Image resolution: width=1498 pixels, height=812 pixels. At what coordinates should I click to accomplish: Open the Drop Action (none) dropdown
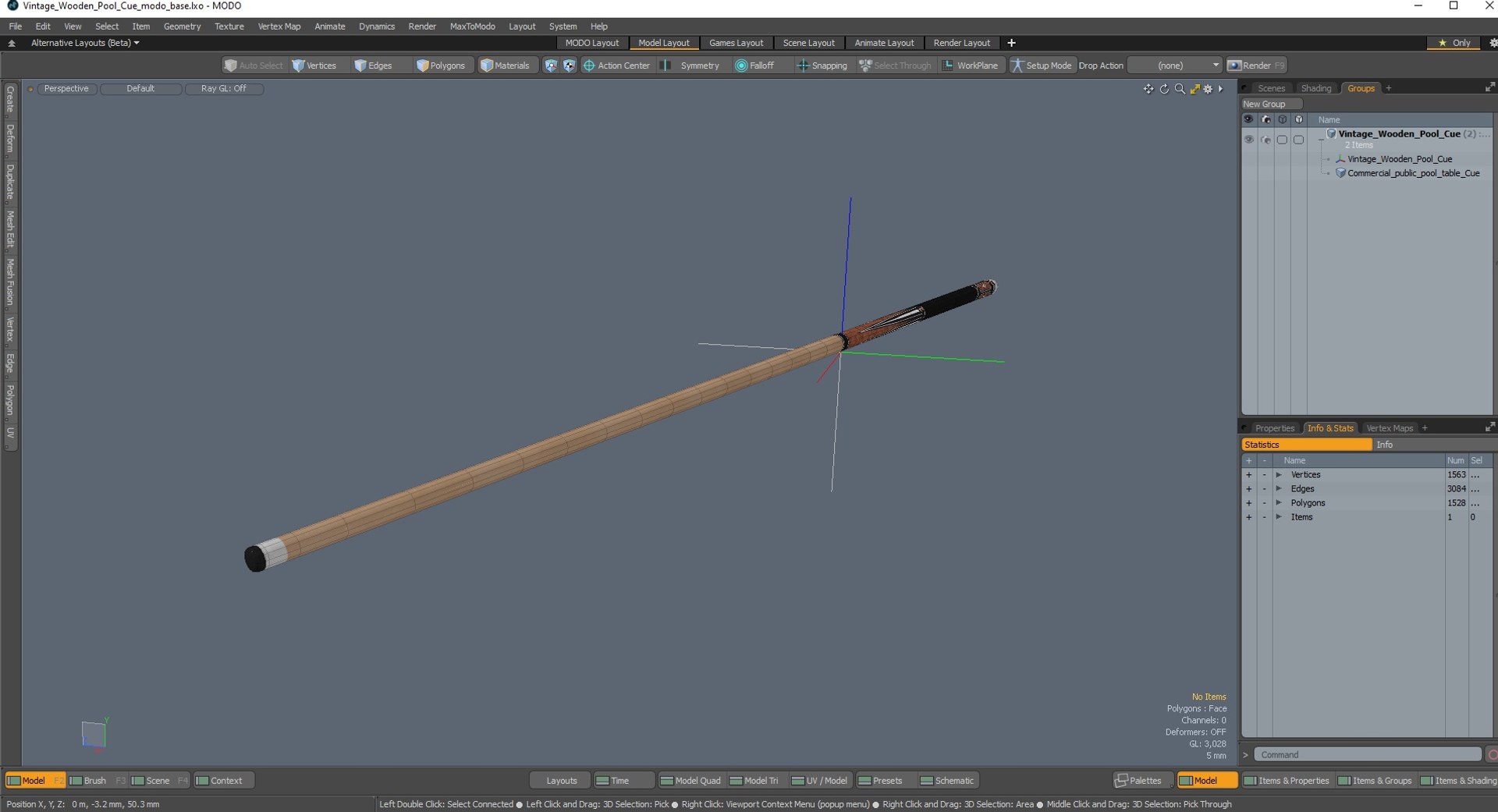1175,66
